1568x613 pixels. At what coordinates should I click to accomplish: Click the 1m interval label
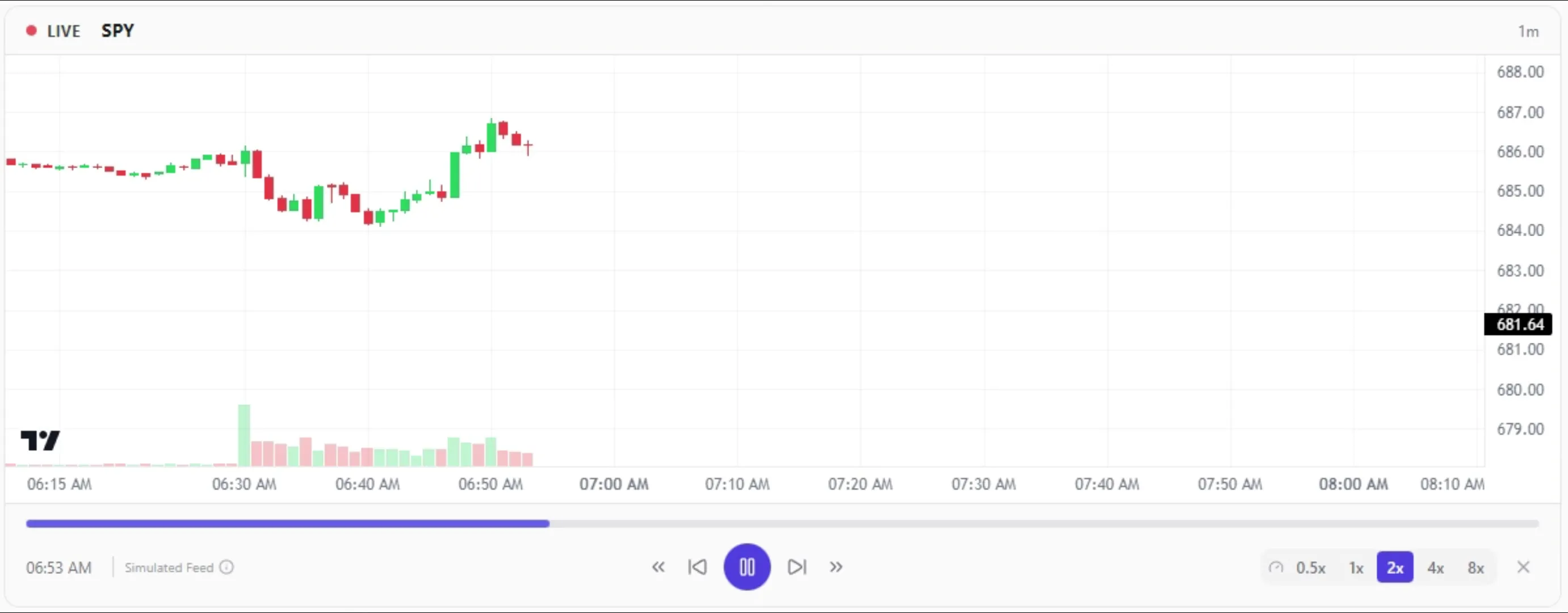tap(1528, 32)
